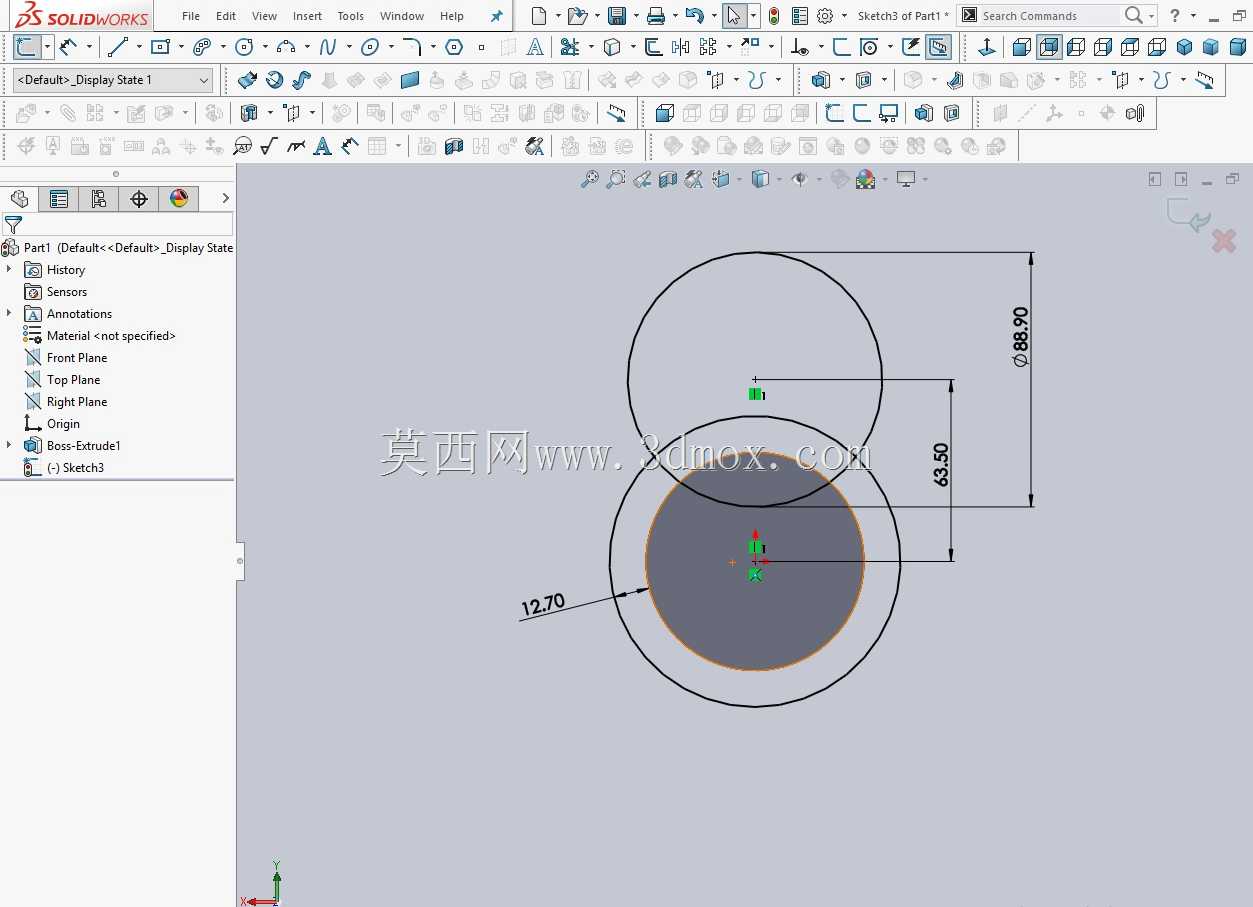Click the Sketch toggle icon

27,47
